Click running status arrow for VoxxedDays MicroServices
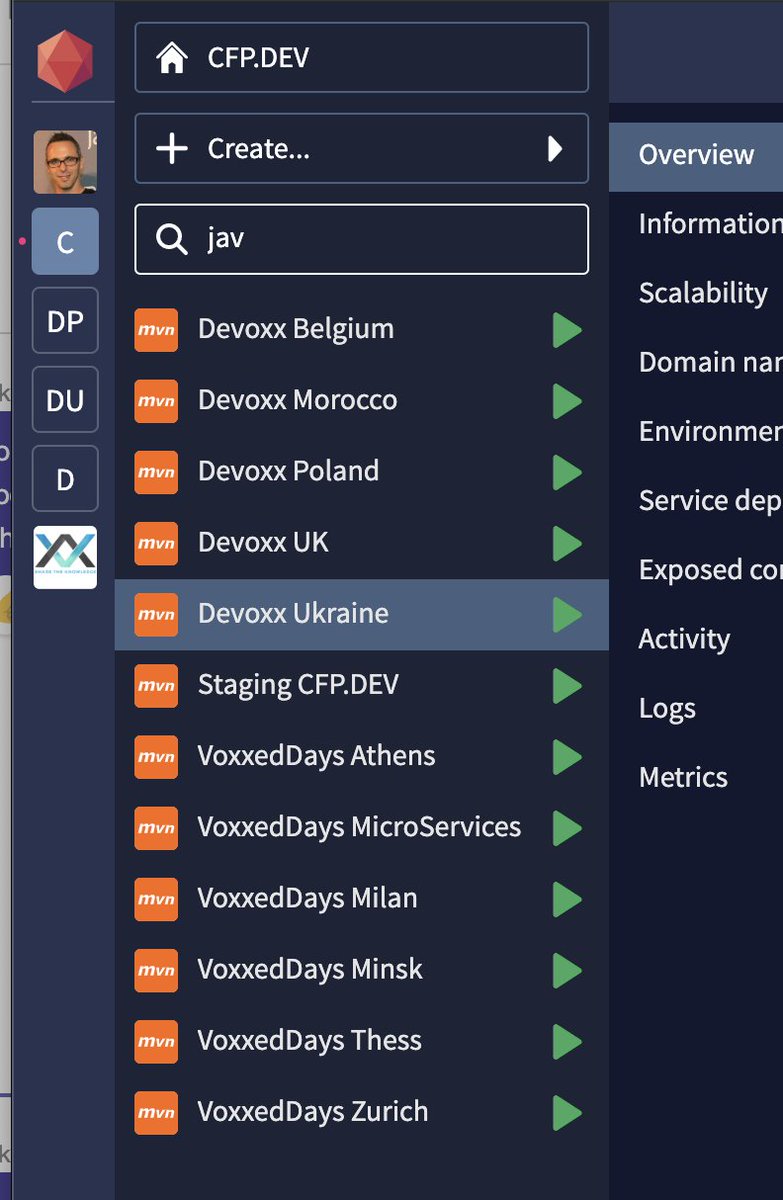783x1200 pixels. 567,827
